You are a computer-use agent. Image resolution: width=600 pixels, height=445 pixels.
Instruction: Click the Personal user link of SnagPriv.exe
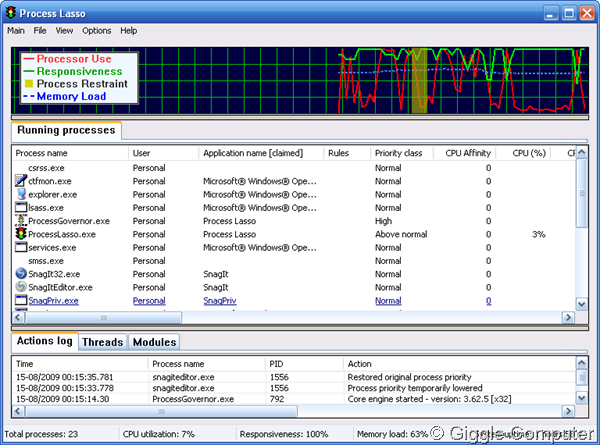pos(149,301)
